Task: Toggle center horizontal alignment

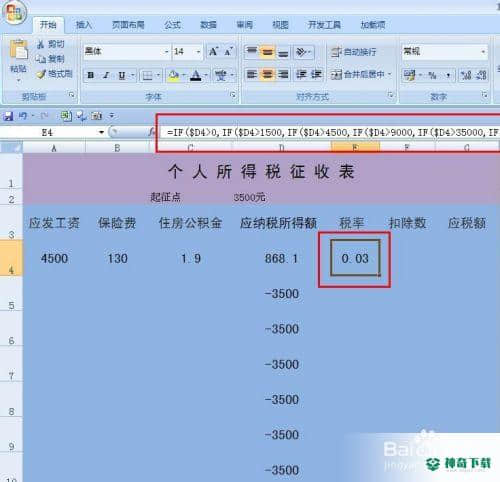Action: [x=267, y=75]
